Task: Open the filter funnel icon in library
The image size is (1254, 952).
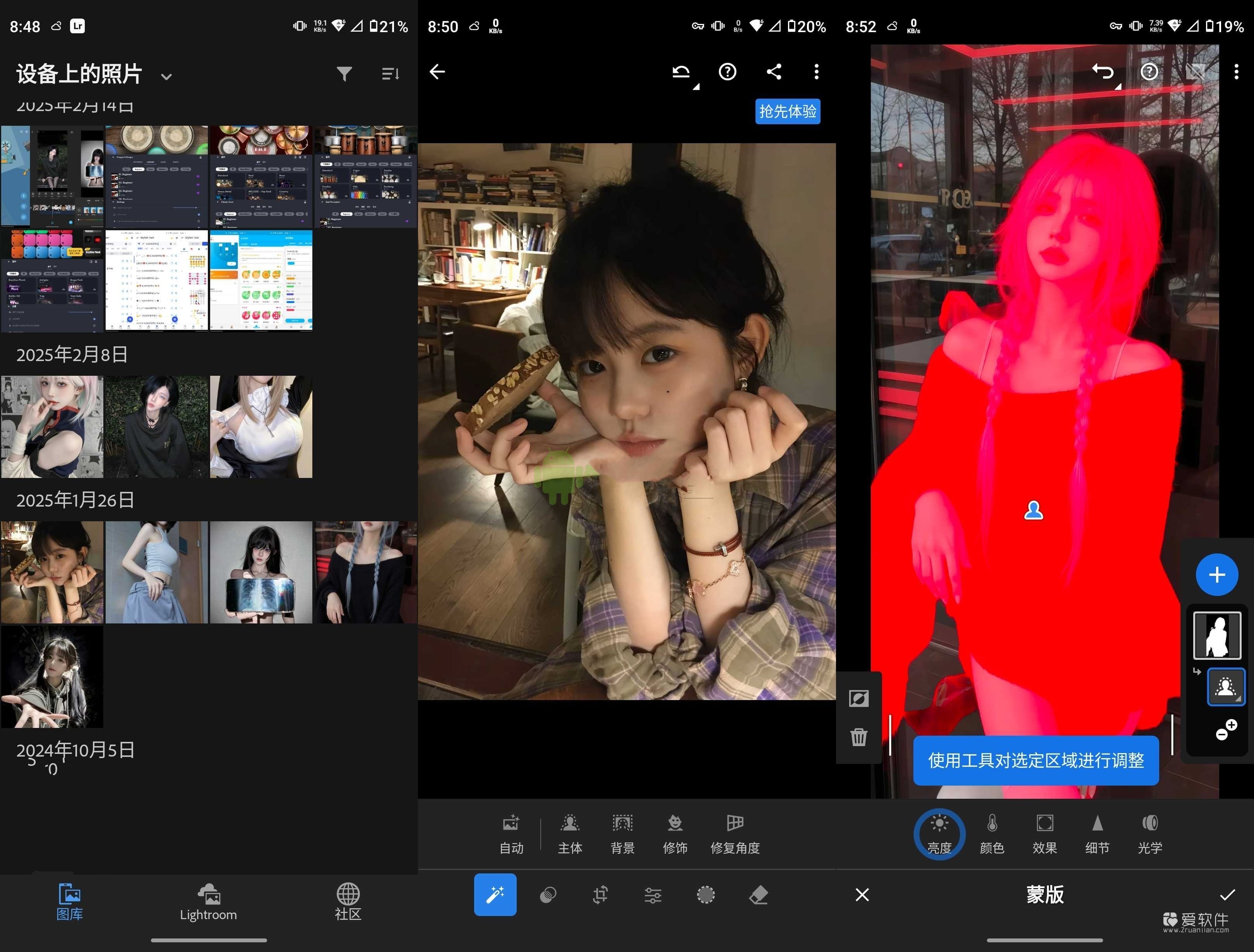Action: point(344,74)
